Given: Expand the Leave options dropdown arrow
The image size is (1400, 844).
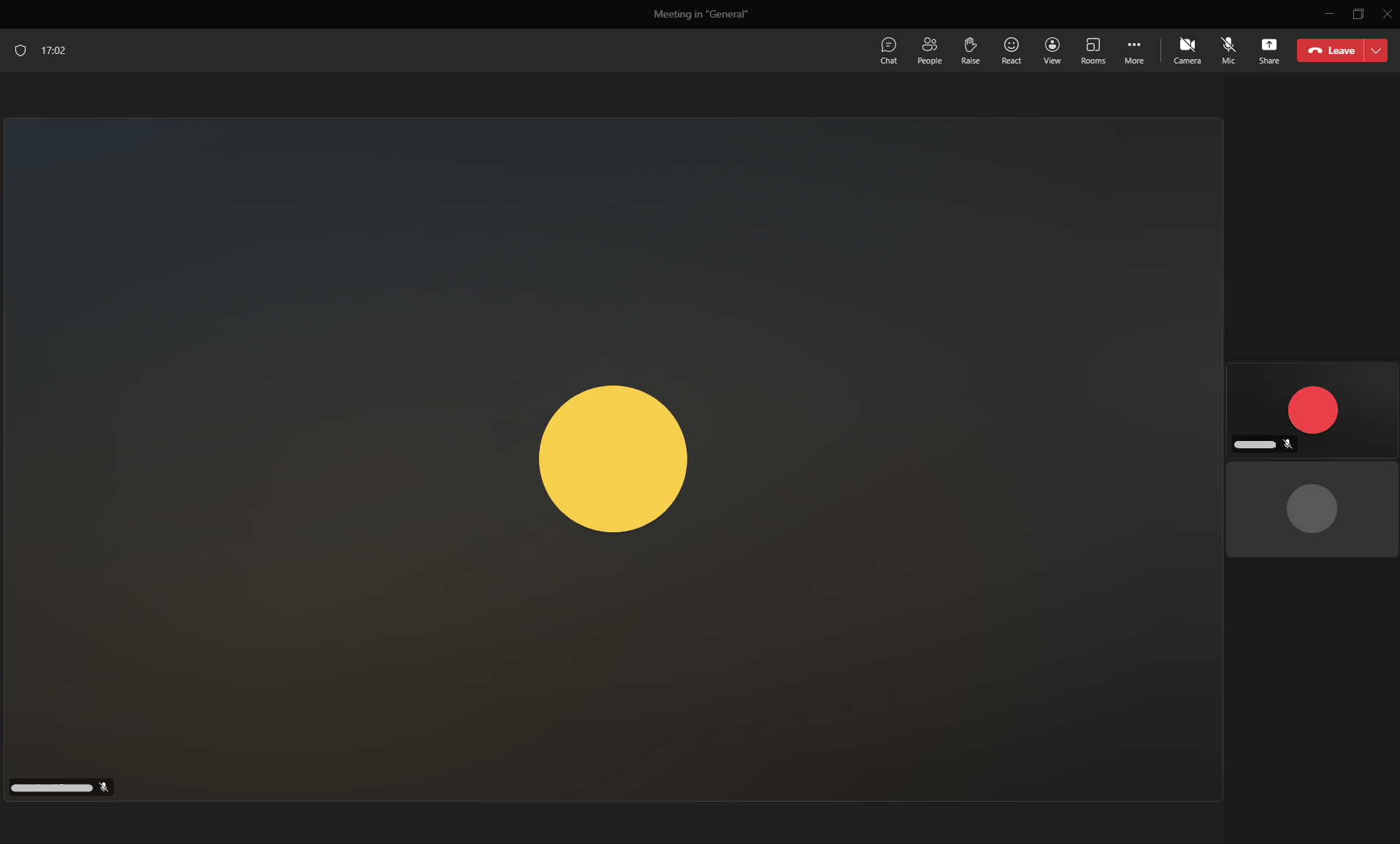Looking at the screenshot, I should click(x=1376, y=50).
